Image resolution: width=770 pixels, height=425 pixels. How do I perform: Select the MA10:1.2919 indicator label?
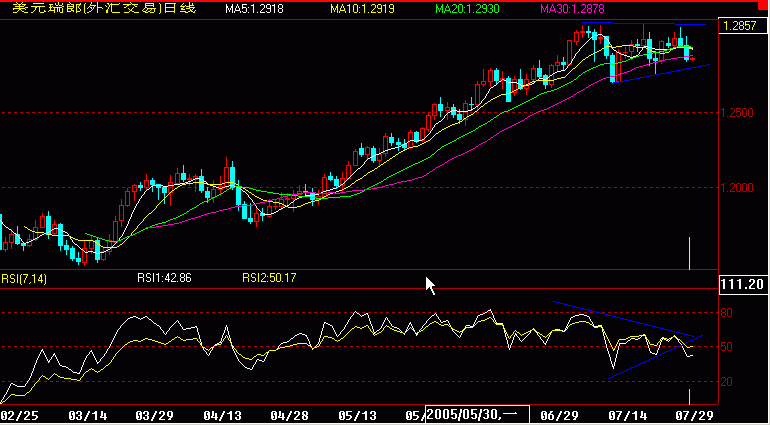(x=362, y=9)
